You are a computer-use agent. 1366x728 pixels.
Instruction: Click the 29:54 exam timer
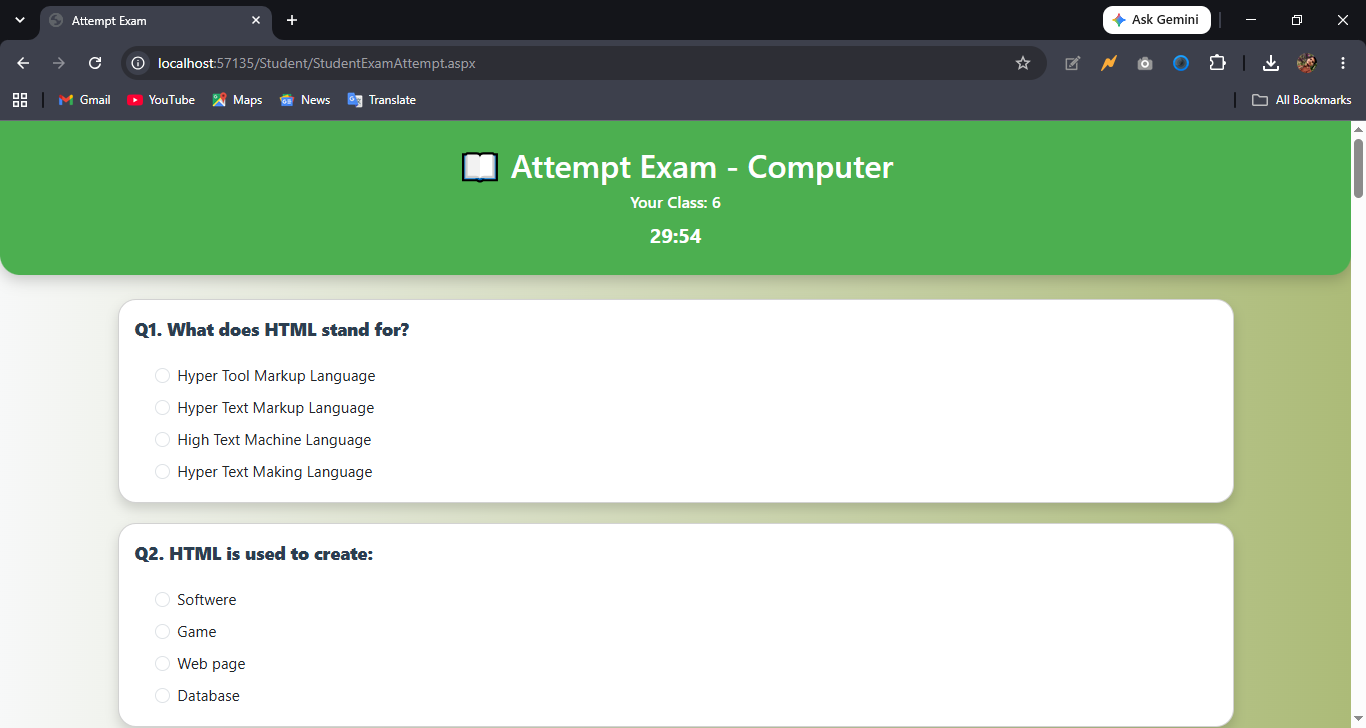pyautogui.click(x=676, y=236)
